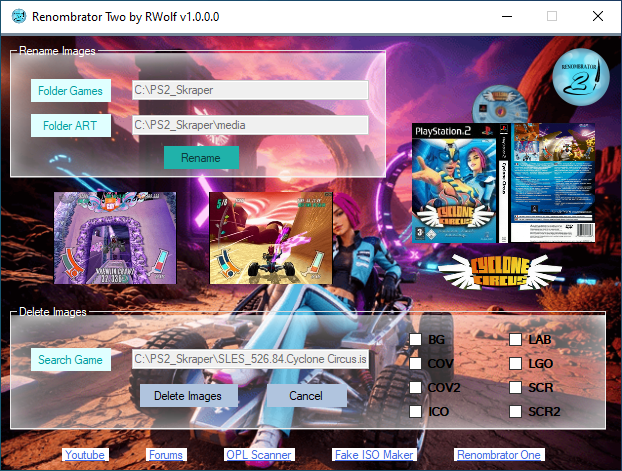Screen dimensions: 622x471
Task: Click the Folder Games button
Action: point(71,90)
